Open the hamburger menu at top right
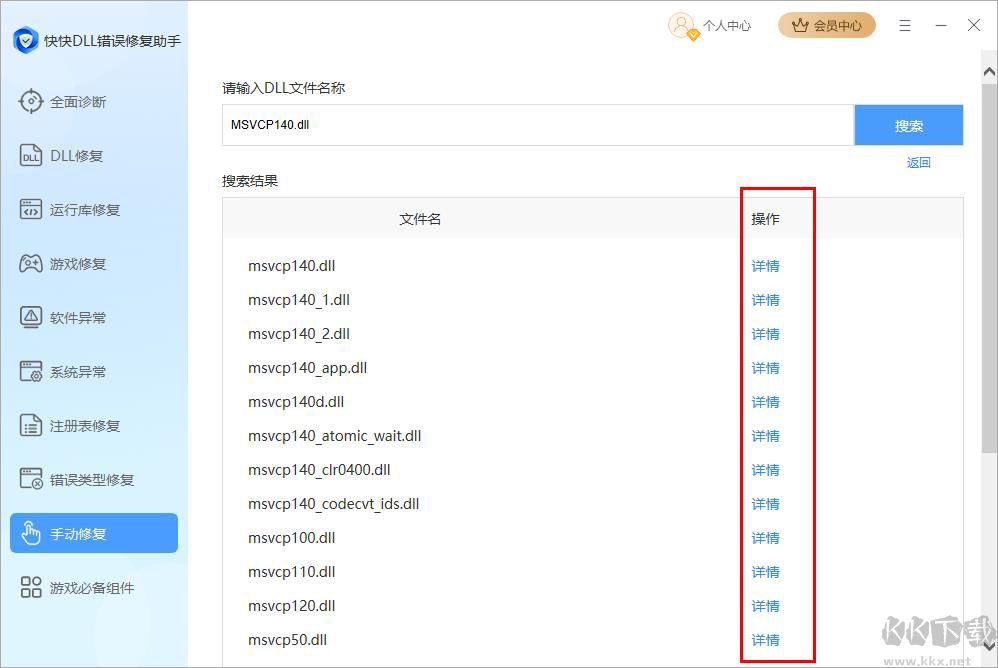 [x=905, y=25]
